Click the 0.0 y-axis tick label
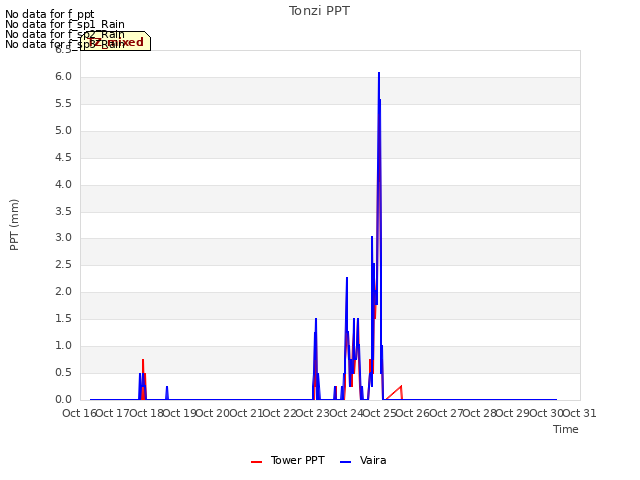 tap(64, 399)
